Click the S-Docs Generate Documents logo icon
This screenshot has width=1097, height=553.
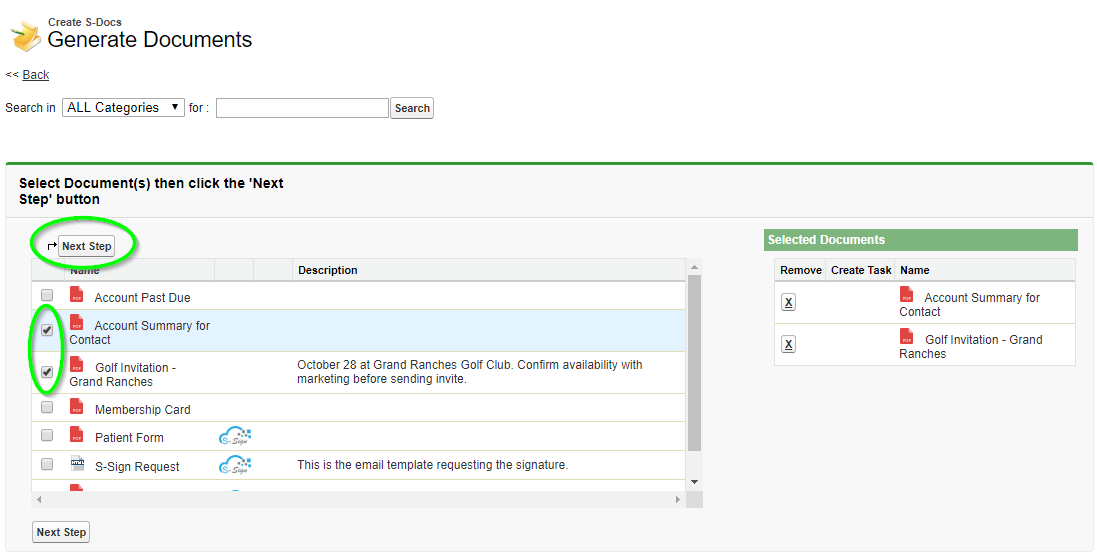coord(26,36)
